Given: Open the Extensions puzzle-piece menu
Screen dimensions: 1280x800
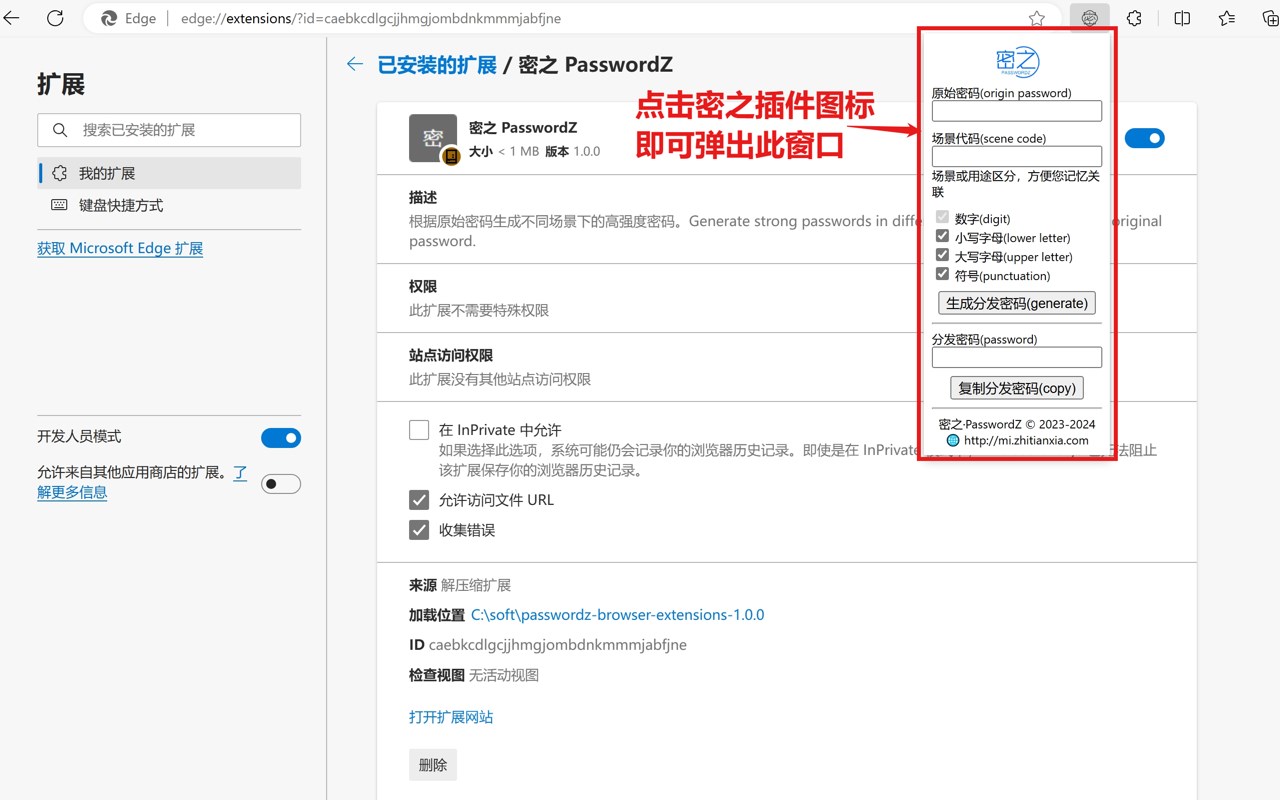Looking at the screenshot, I should click(x=1134, y=18).
